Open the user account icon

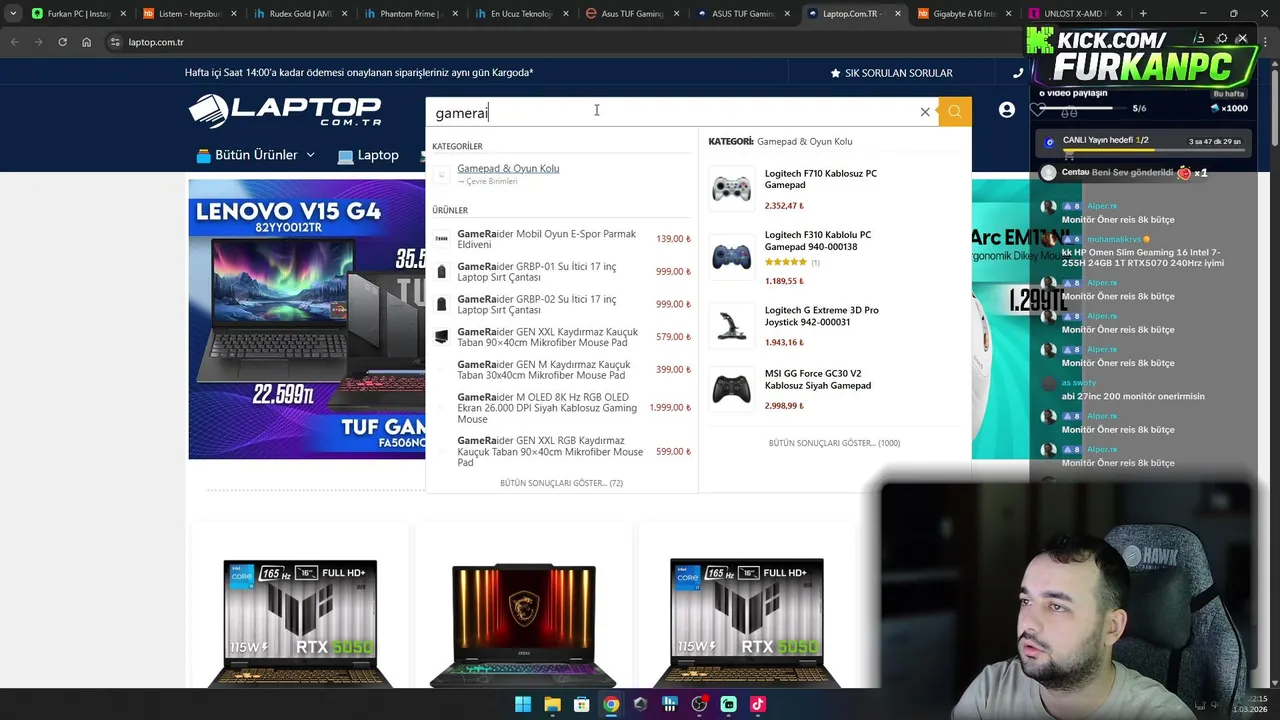pos(1007,110)
